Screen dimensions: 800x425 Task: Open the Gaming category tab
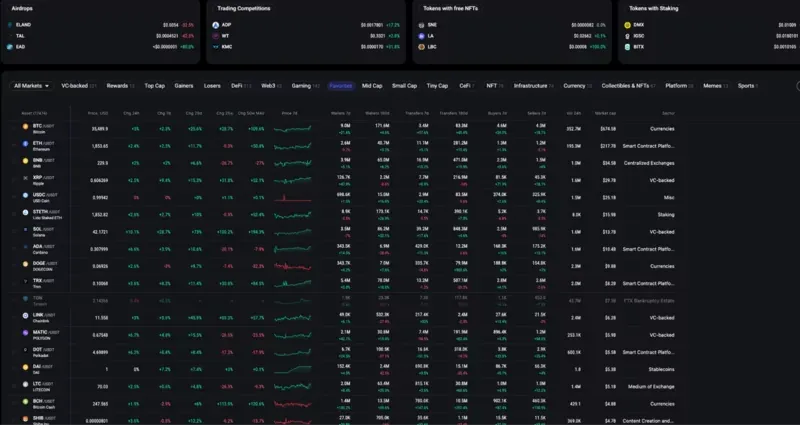click(x=305, y=86)
